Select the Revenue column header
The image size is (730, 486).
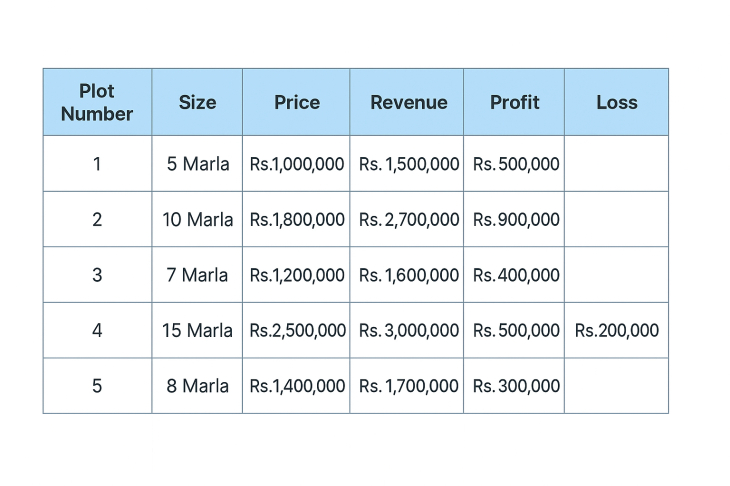click(x=409, y=102)
